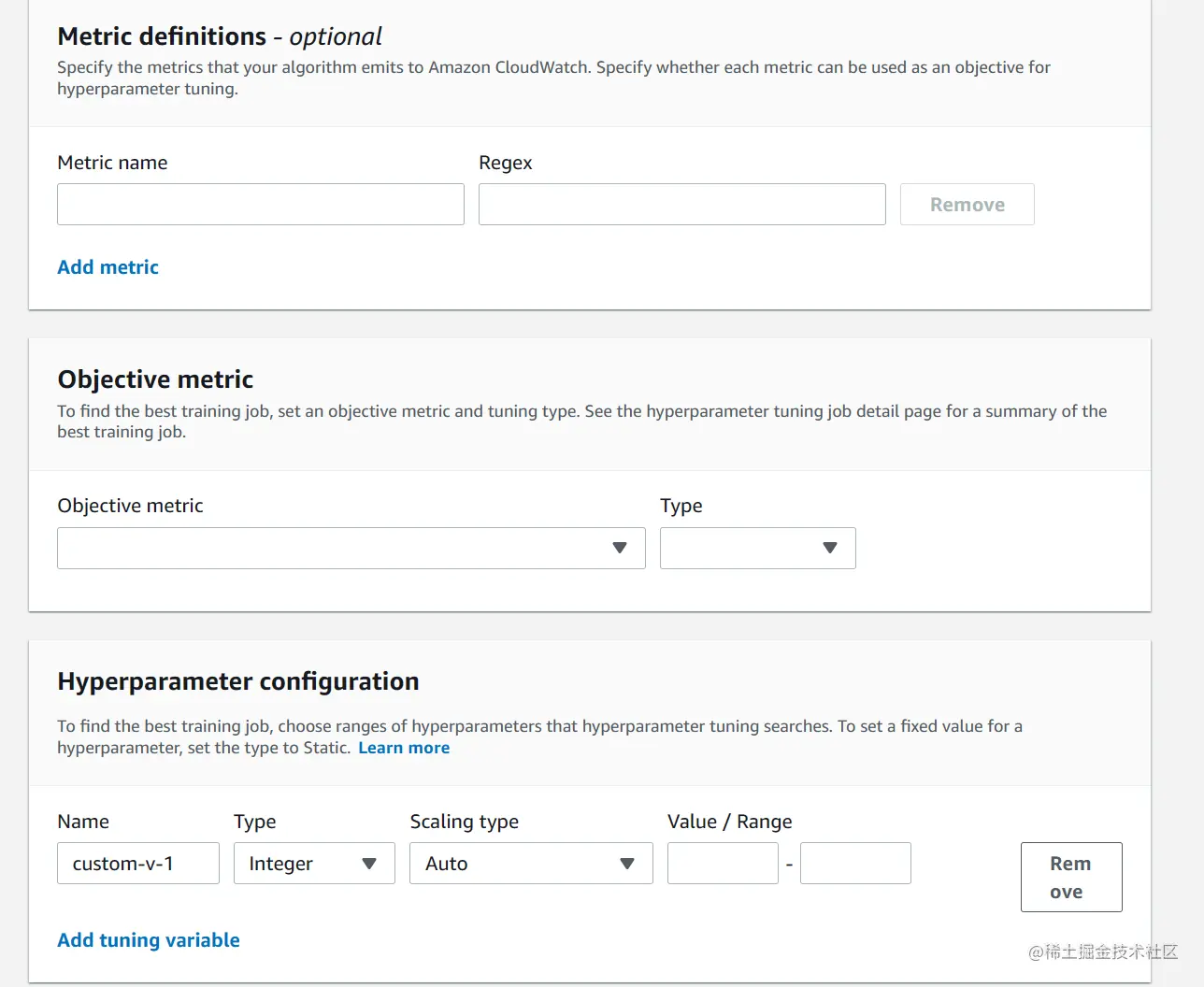Click the Add metric link
The image size is (1204, 987).
107,267
